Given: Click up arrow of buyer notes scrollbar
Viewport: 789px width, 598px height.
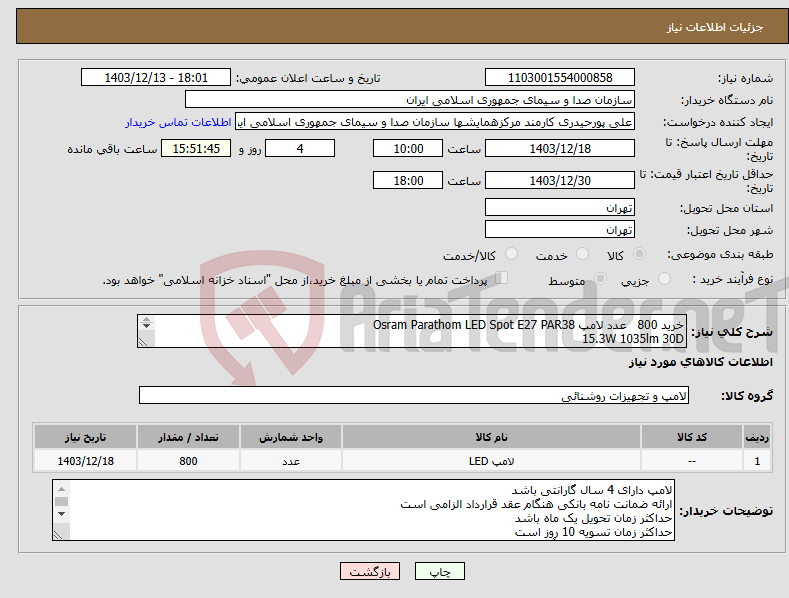Looking at the screenshot, I should pyautogui.click(x=61, y=489).
